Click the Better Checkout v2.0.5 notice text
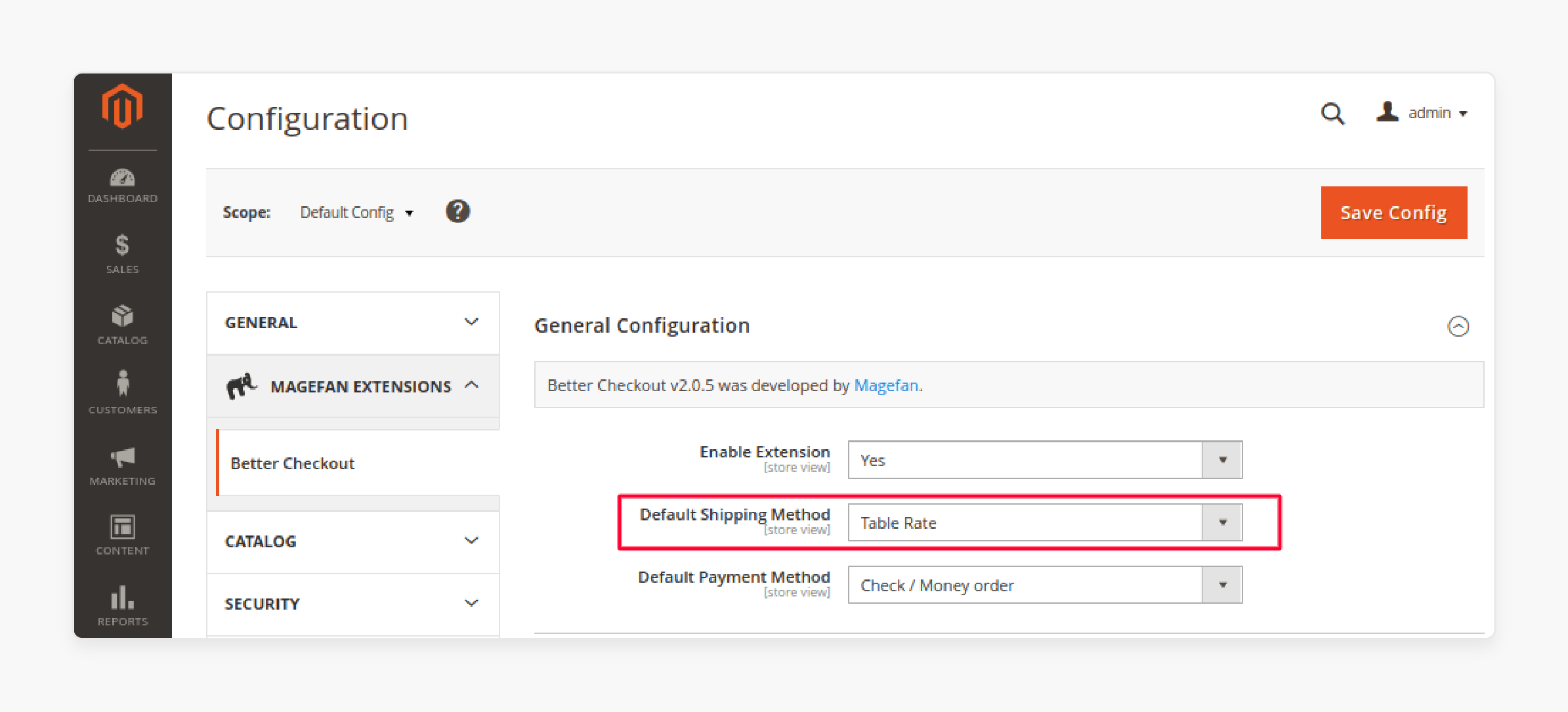 (x=735, y=385)
